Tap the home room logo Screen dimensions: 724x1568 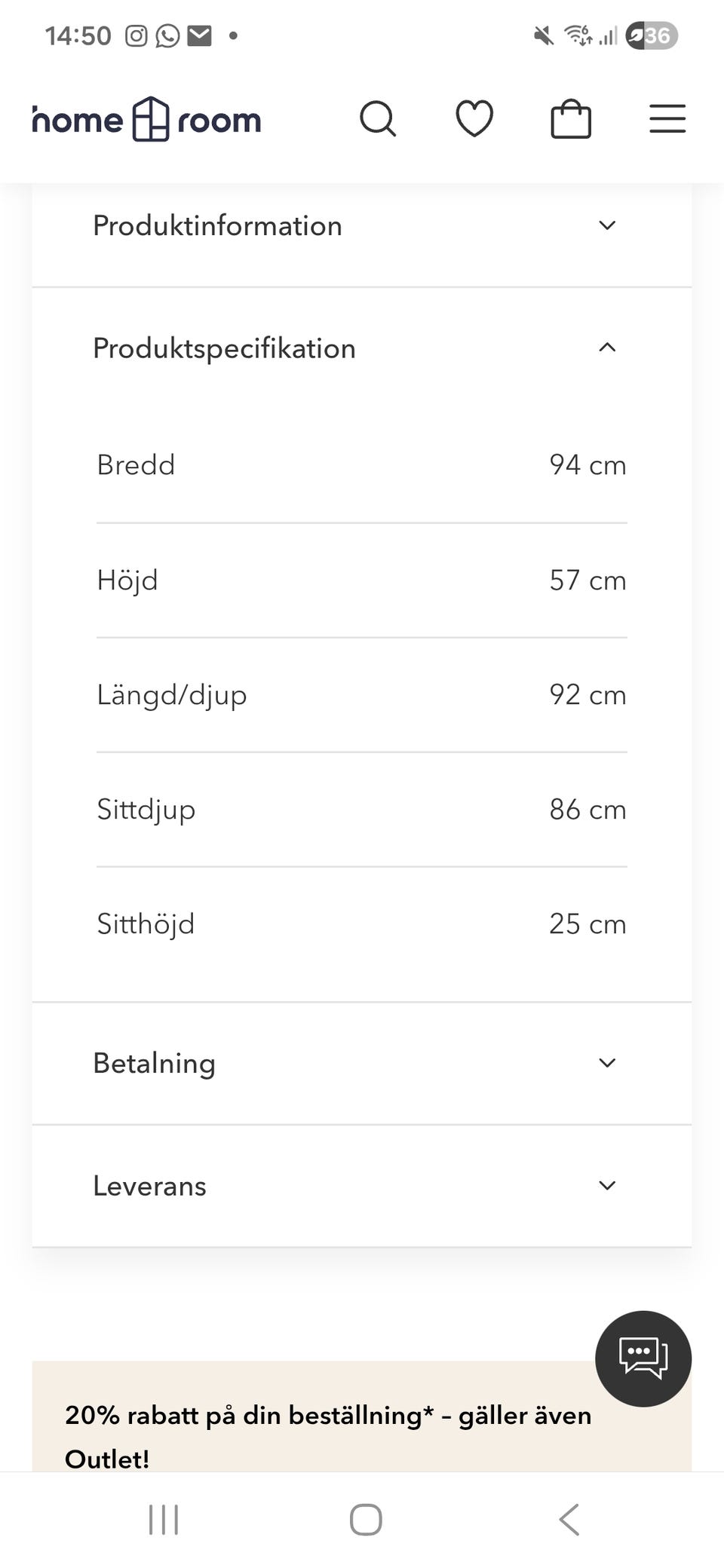click(x=147, y=120)
